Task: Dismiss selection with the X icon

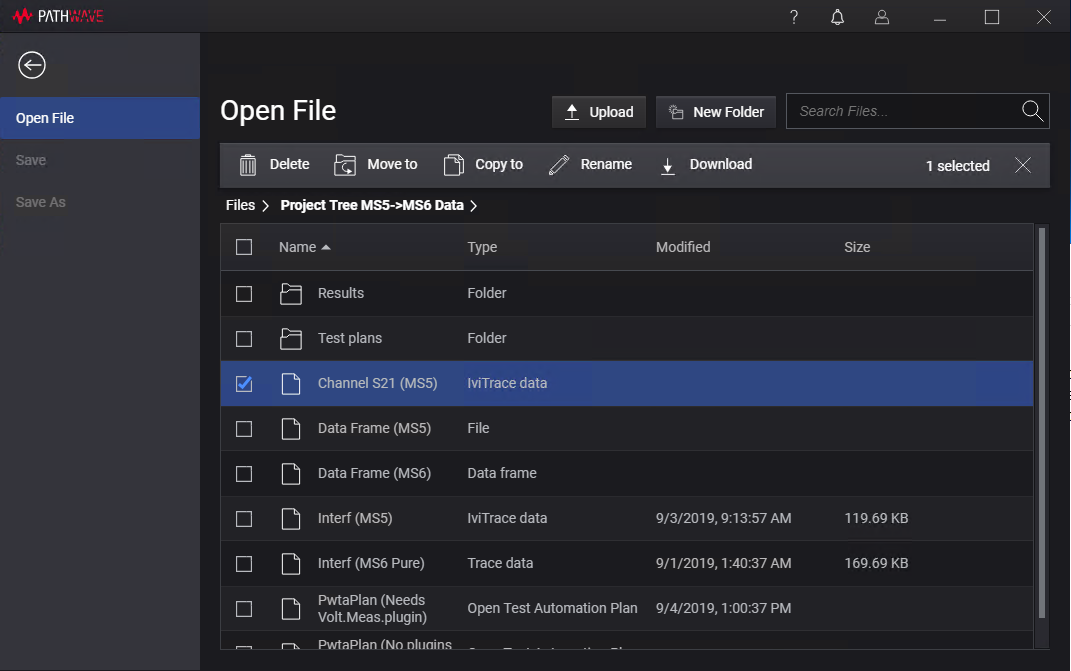Action: pyautogui.click(x=1022, y=166)
